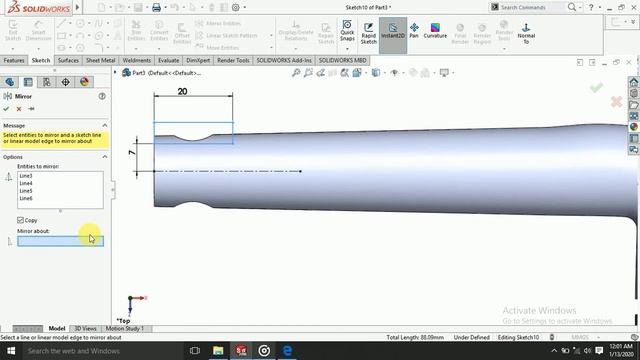Switch to the 3D Views bottom tab
The height and width of the screenshot is (360, 640).
(x=85, y=329)
